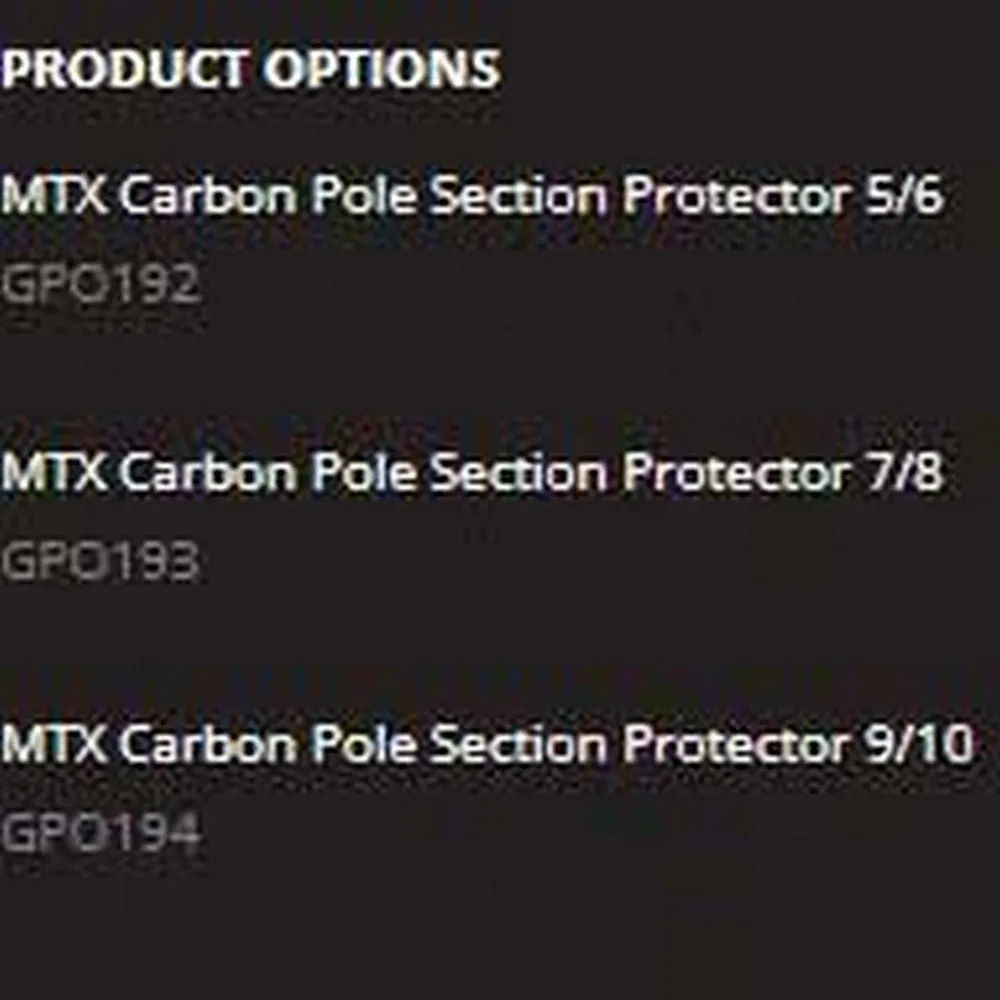Viewport: 1000px width, 1000px height.
Task: Click the PRODUCT OPTIONS heading
Action: (x=250, y=69)
